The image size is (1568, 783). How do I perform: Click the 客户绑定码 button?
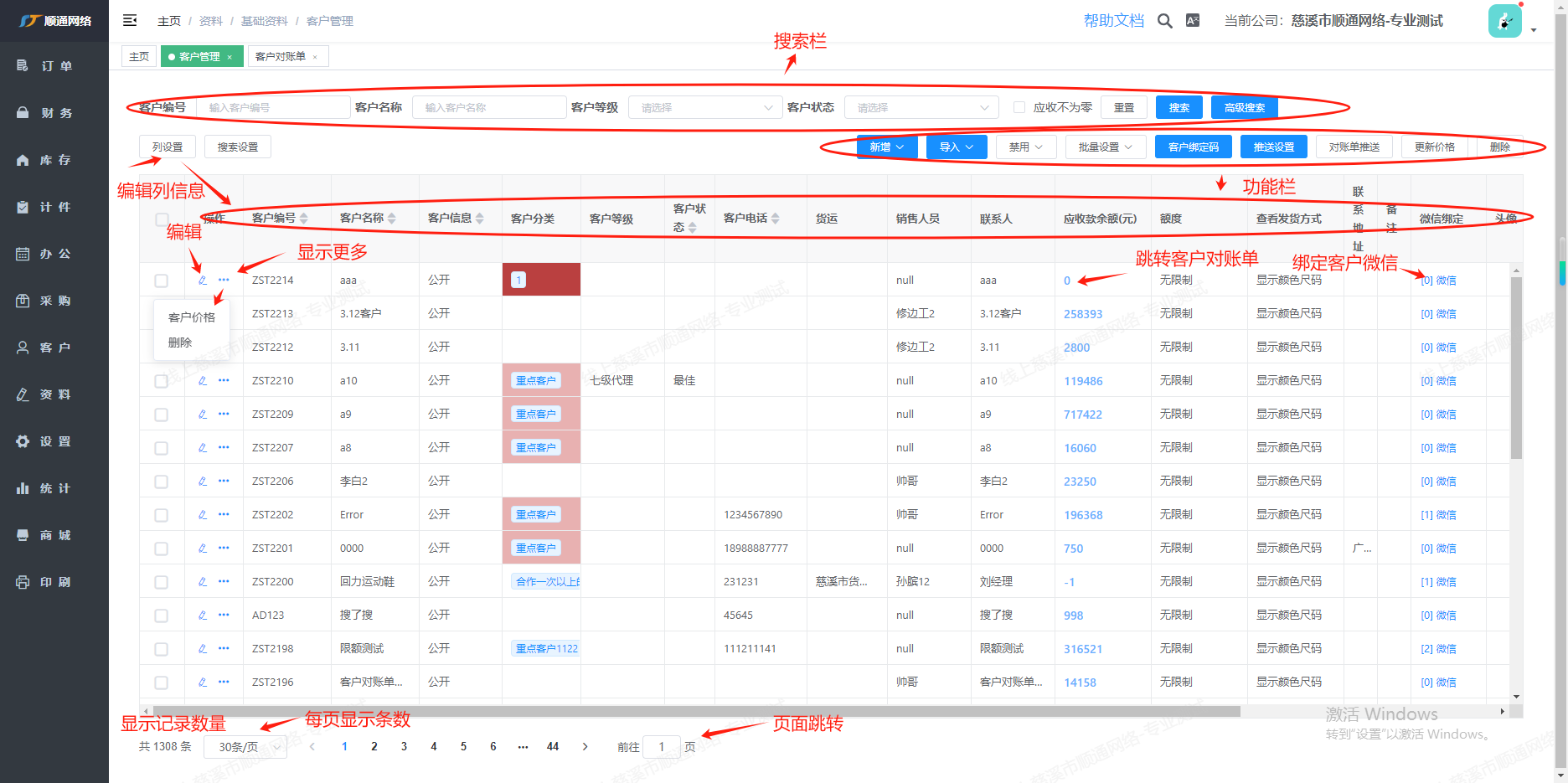1194,147
